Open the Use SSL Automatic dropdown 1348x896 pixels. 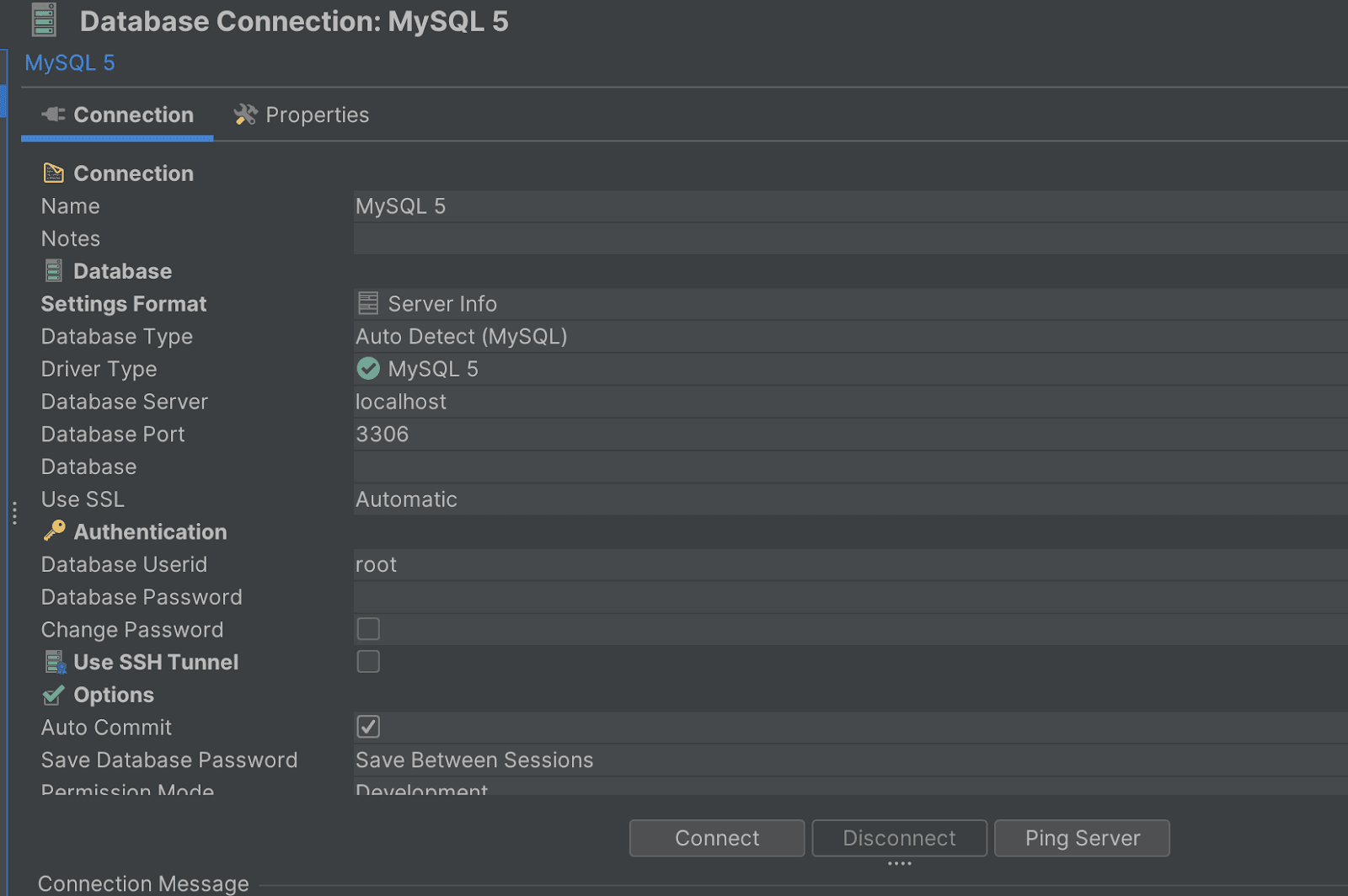[x=842, y=499]
